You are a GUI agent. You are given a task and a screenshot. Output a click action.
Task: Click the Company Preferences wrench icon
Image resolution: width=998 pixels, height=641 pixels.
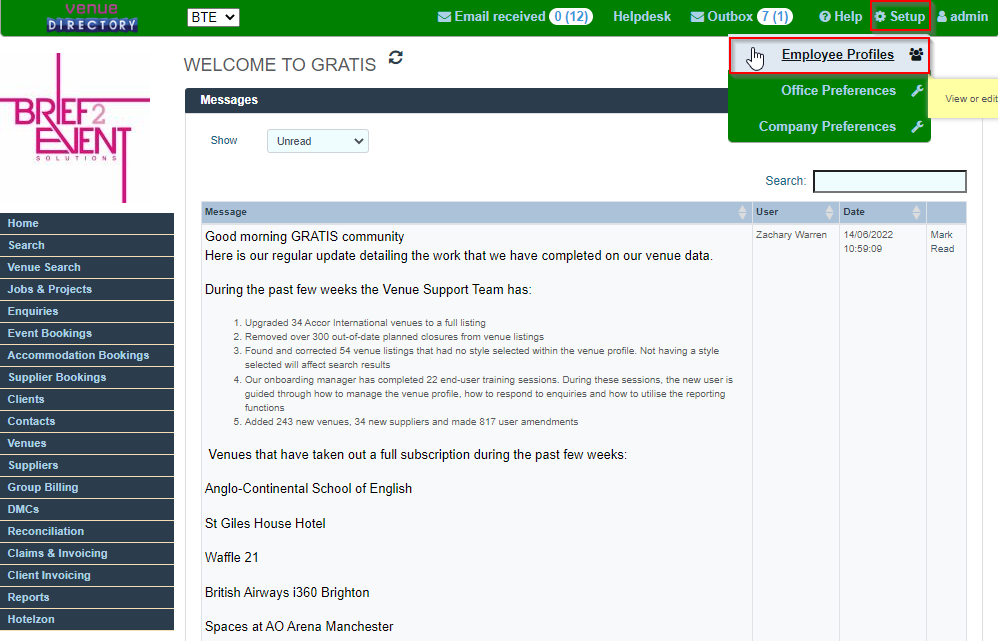pyautogui.click(x=917, y=127)
